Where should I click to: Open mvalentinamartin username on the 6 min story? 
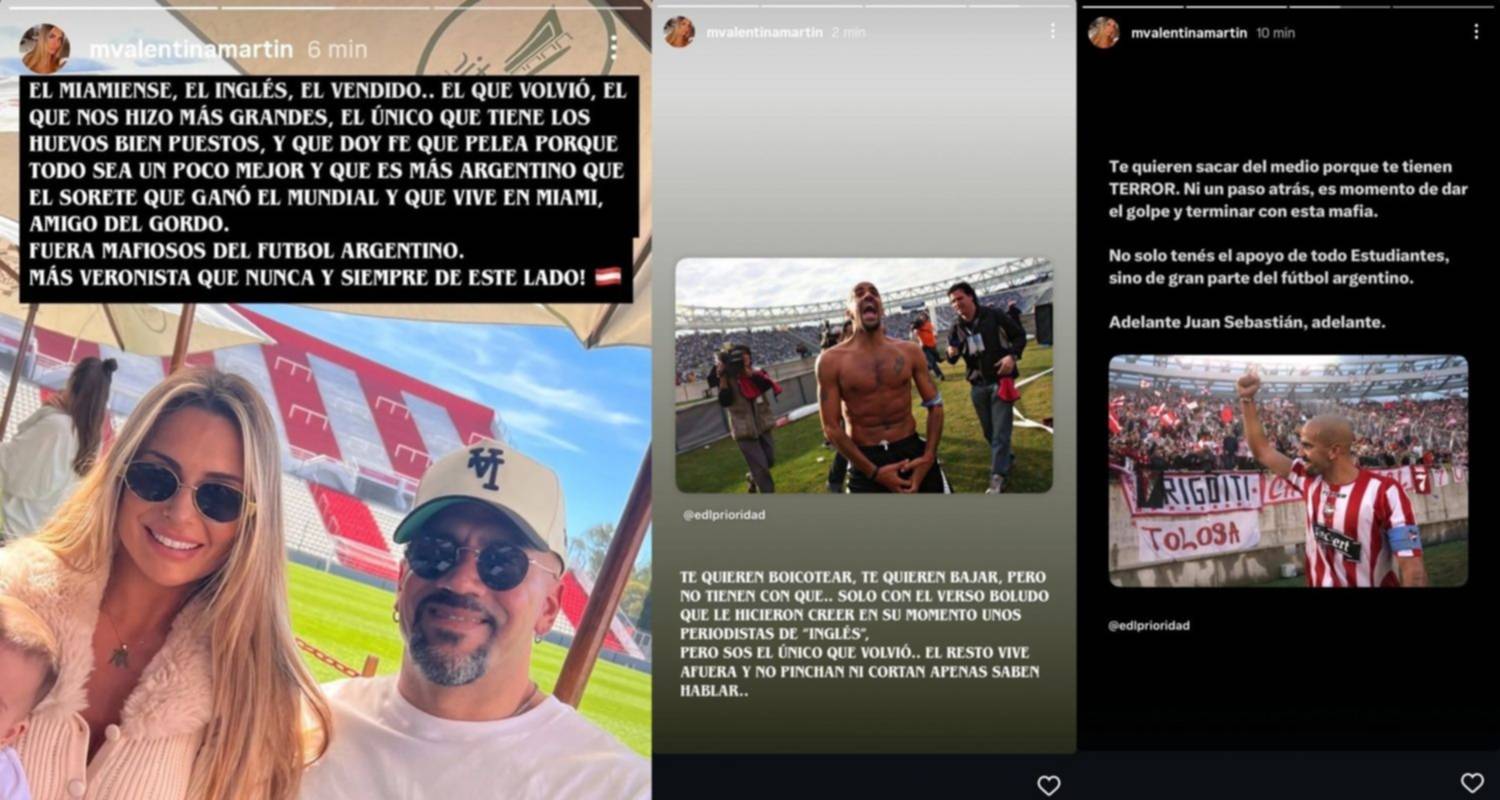click(x=191, y=50)
